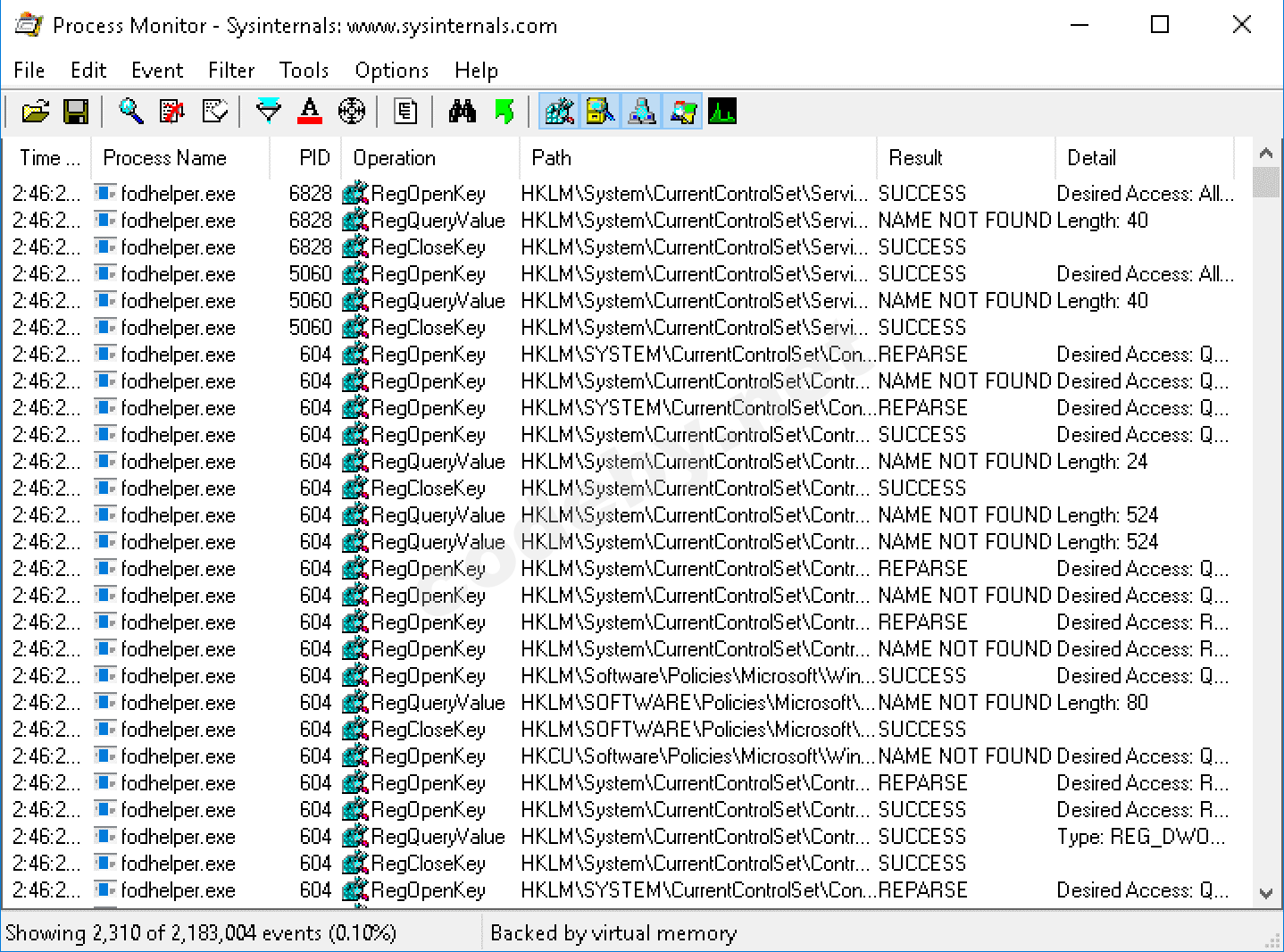Click the PID column header
The image size is (1284, 952).
click(x=306, y=158)
